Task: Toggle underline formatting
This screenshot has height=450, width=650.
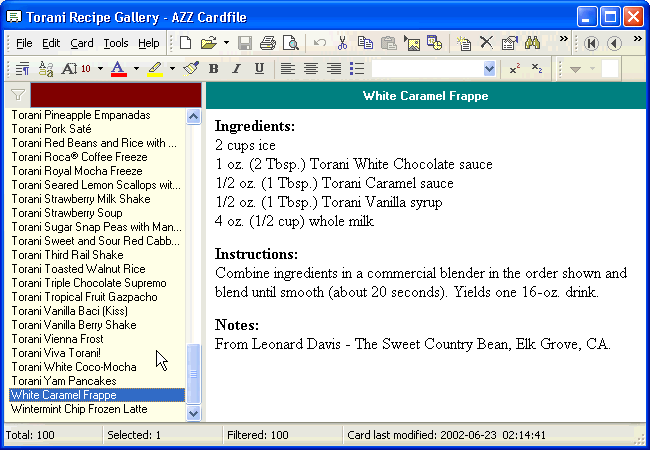Action: [260, 68]
